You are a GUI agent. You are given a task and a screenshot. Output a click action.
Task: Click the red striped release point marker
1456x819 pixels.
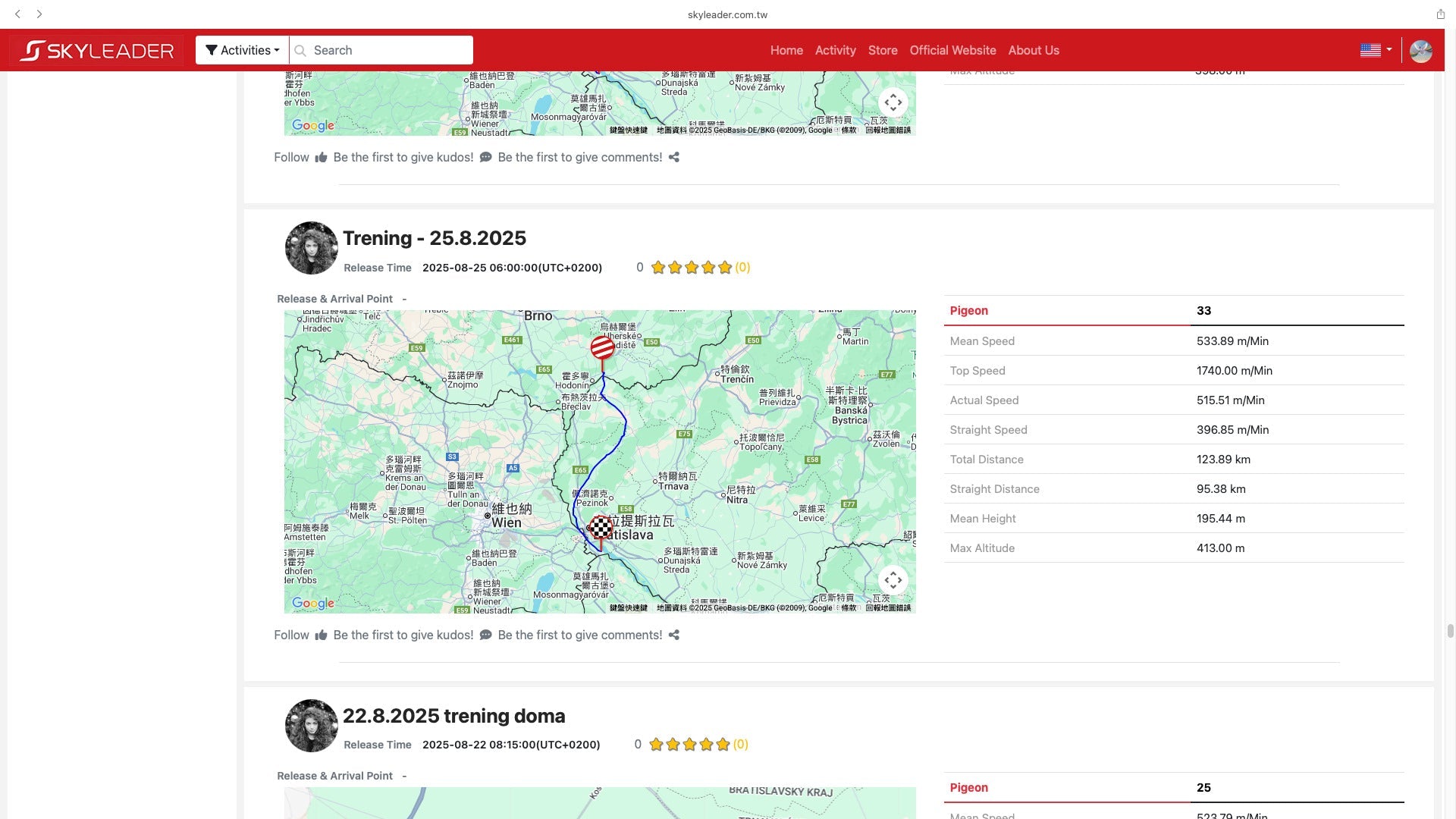click(602, 347)
